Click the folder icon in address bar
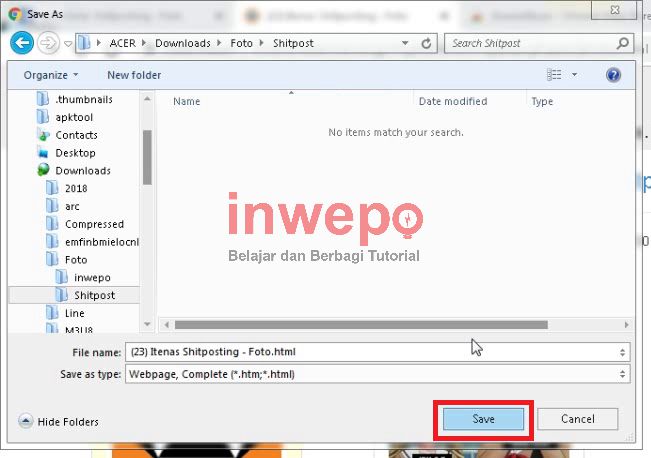The image size is (651, 458). point(84,43)
